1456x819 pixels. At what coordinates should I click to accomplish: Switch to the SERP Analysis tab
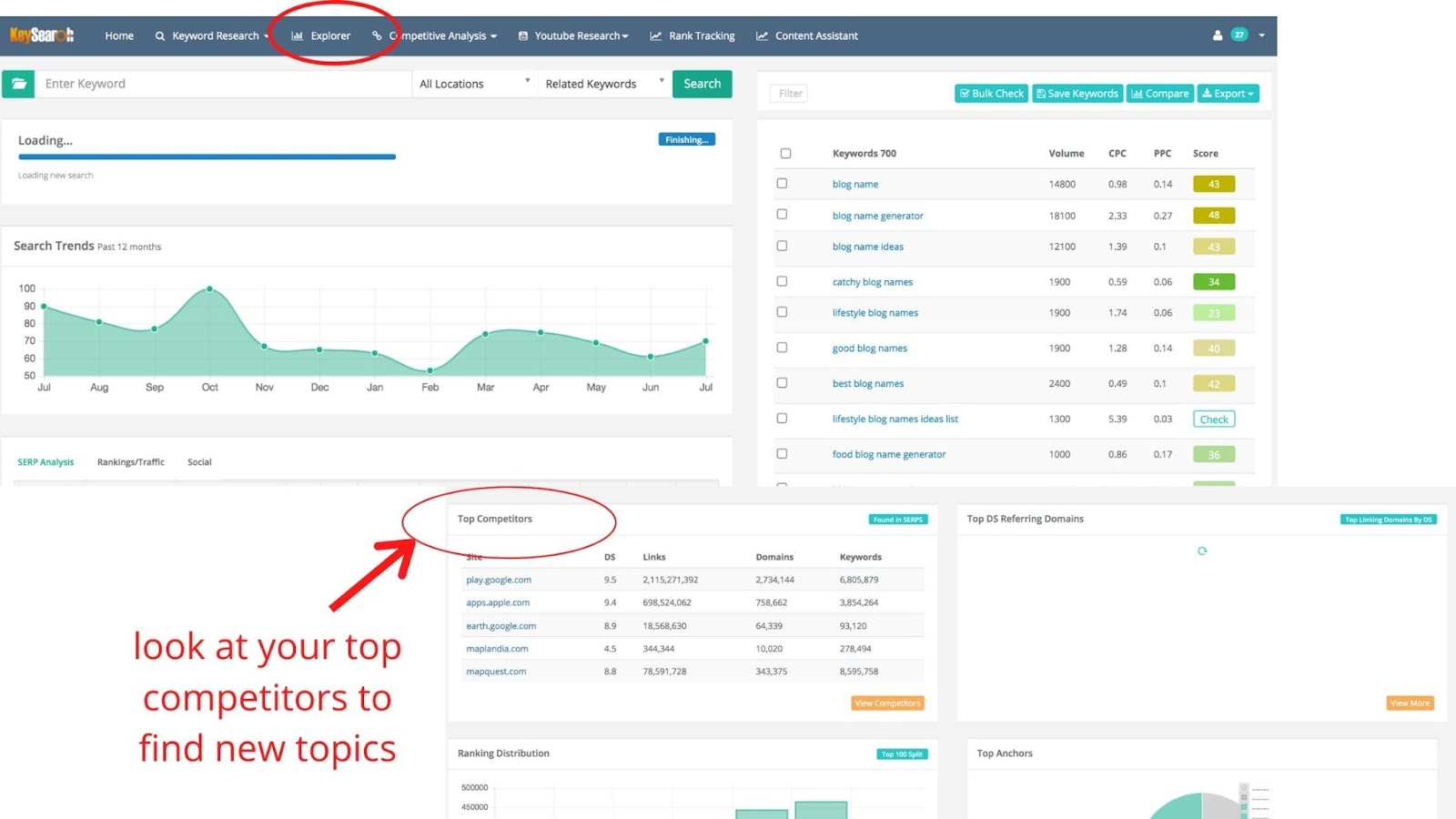(45, 462)
